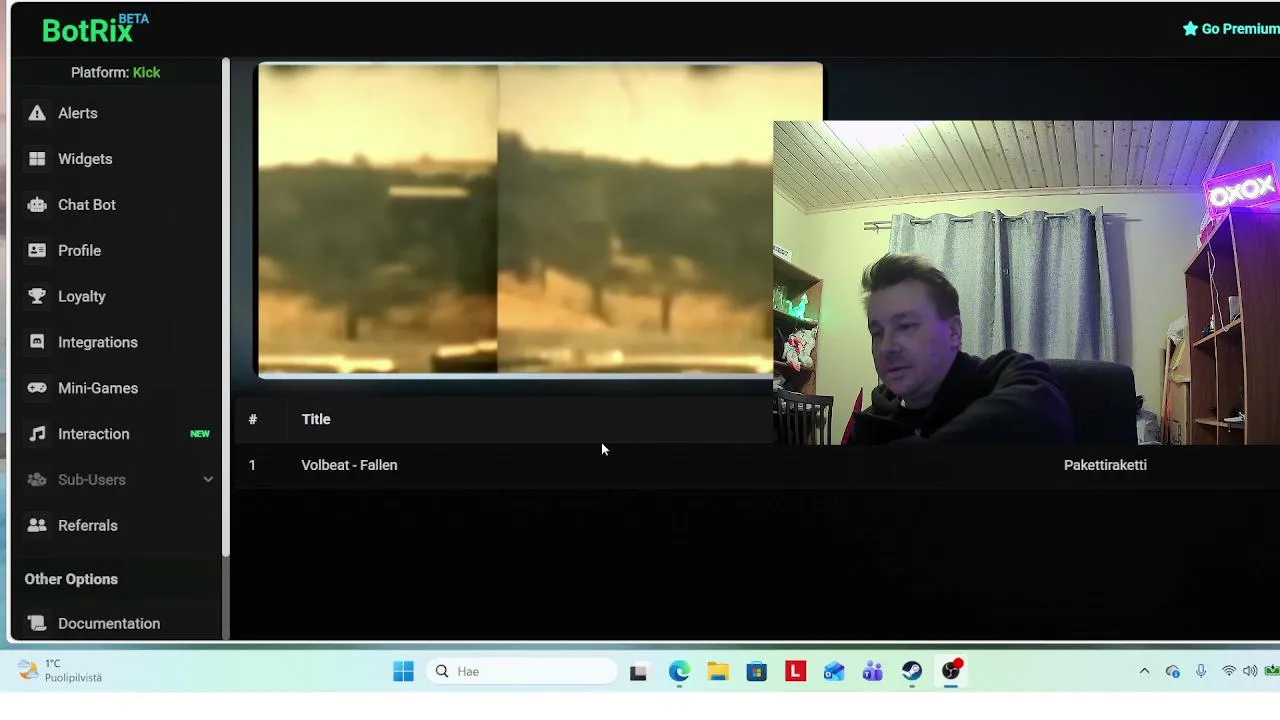Click the Referrals people icon
The width and height of the screenshot is (1280, 720).
click(37, 525)
